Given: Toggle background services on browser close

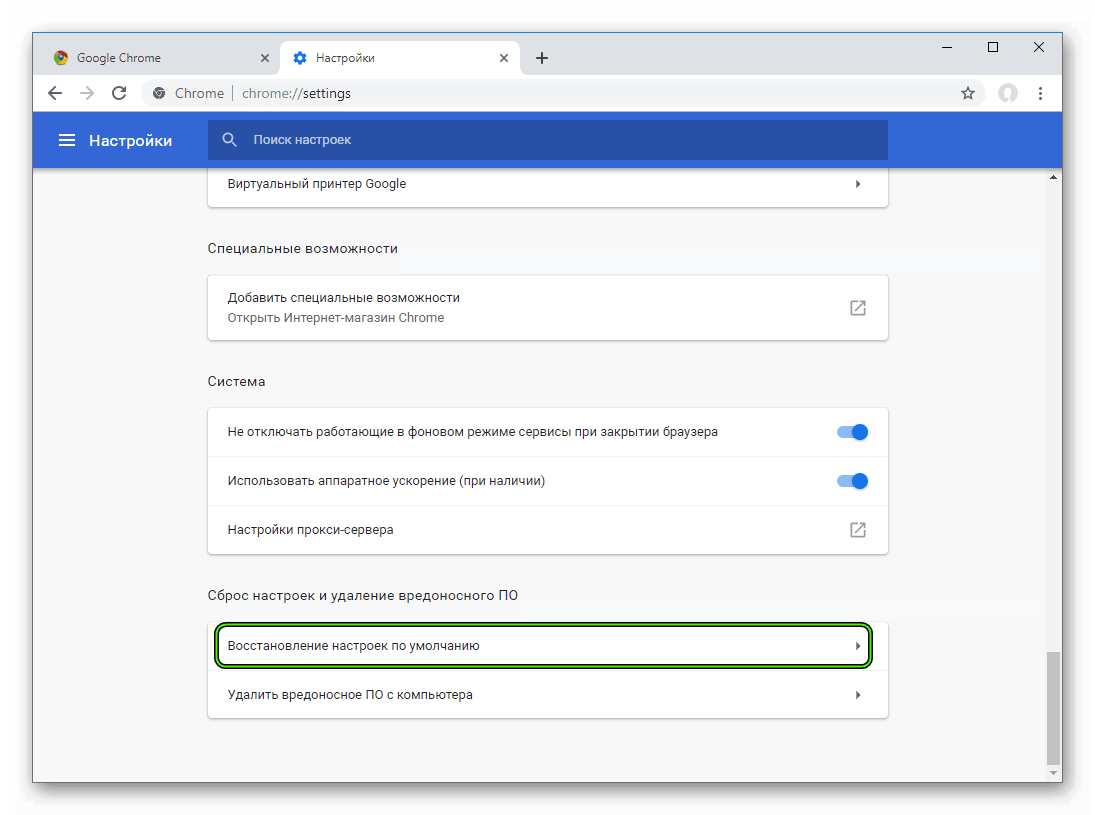Looking at the screenshot, I should click(852, 432).
